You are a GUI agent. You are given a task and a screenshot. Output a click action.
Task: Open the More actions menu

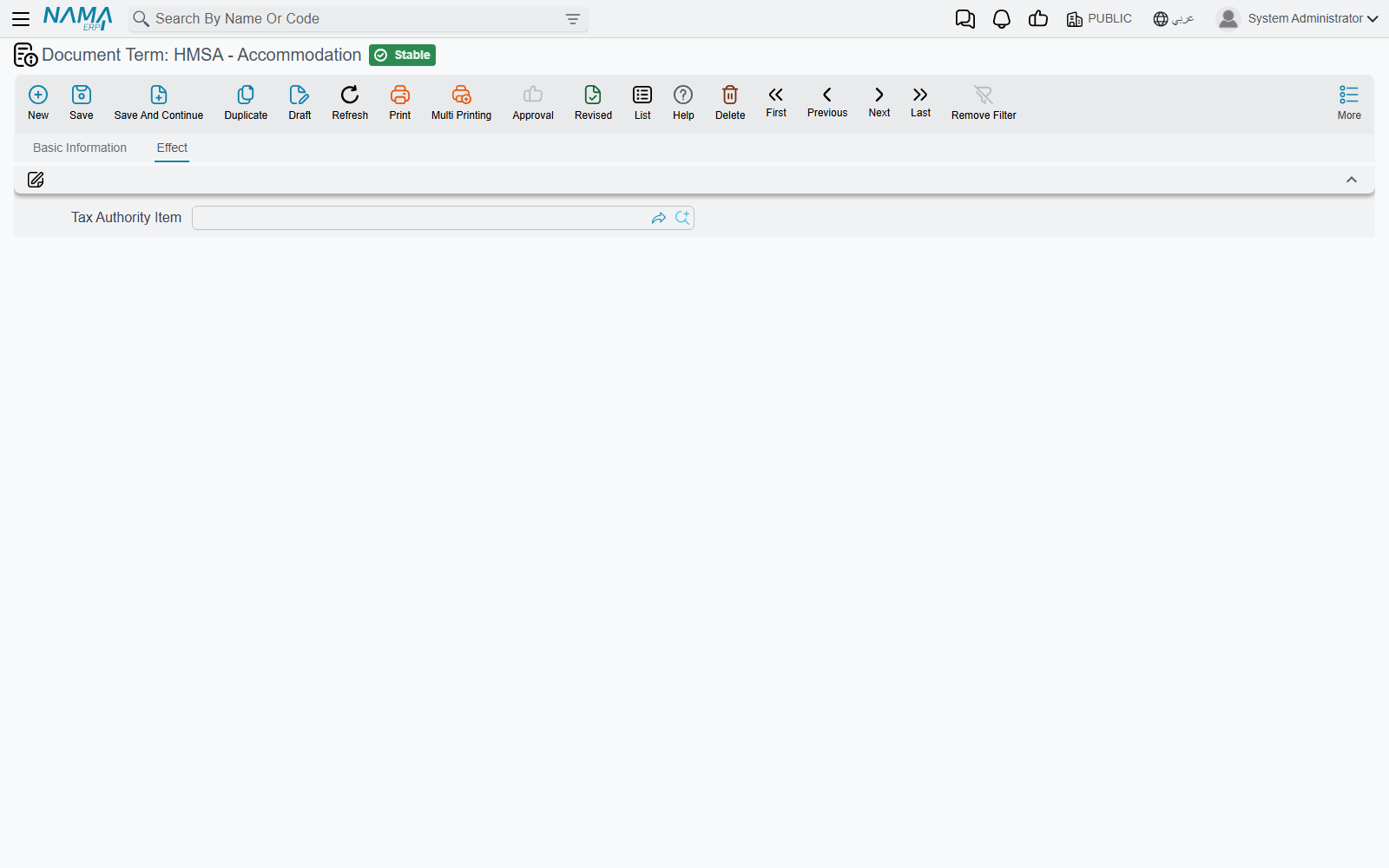tap(1349, 102)
